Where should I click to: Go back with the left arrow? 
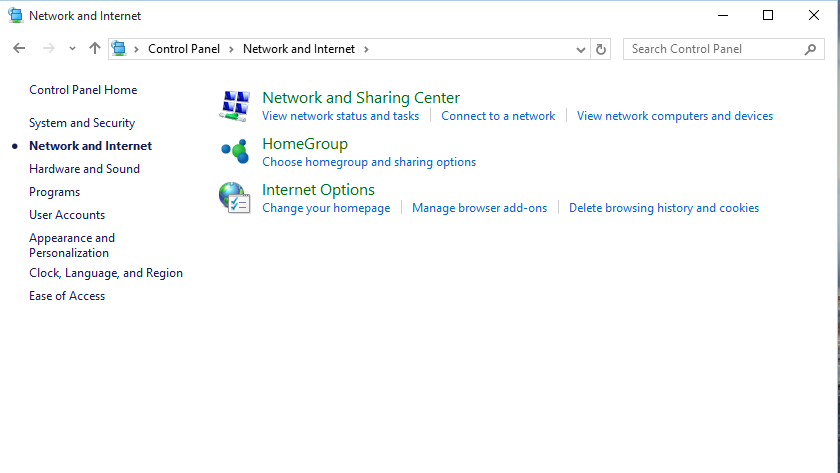[x=19, y=49]
